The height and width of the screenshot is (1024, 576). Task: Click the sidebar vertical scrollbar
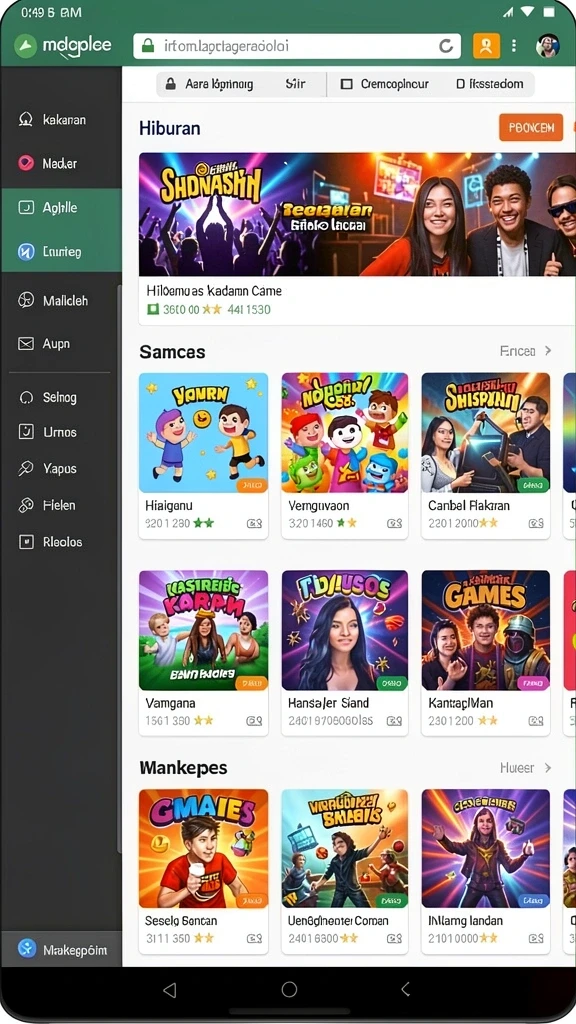[119, 568]
